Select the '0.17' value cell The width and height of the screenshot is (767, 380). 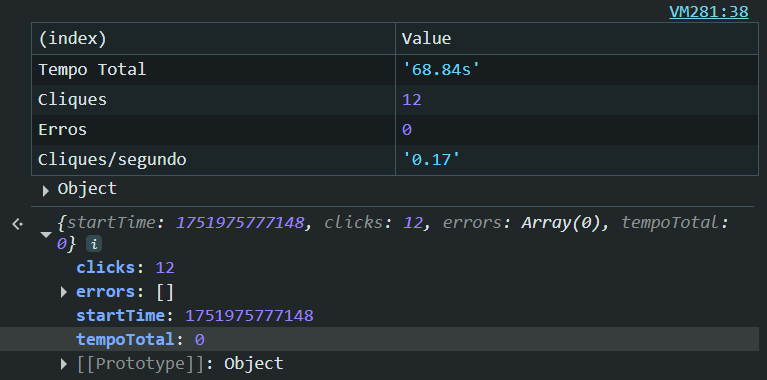click(576, 160)
